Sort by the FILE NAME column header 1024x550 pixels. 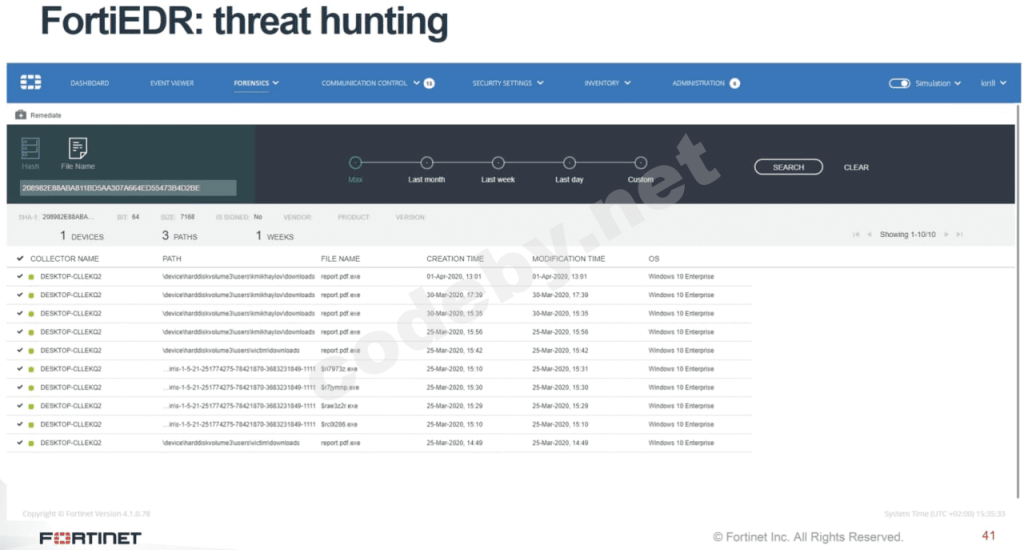point(340,259)
